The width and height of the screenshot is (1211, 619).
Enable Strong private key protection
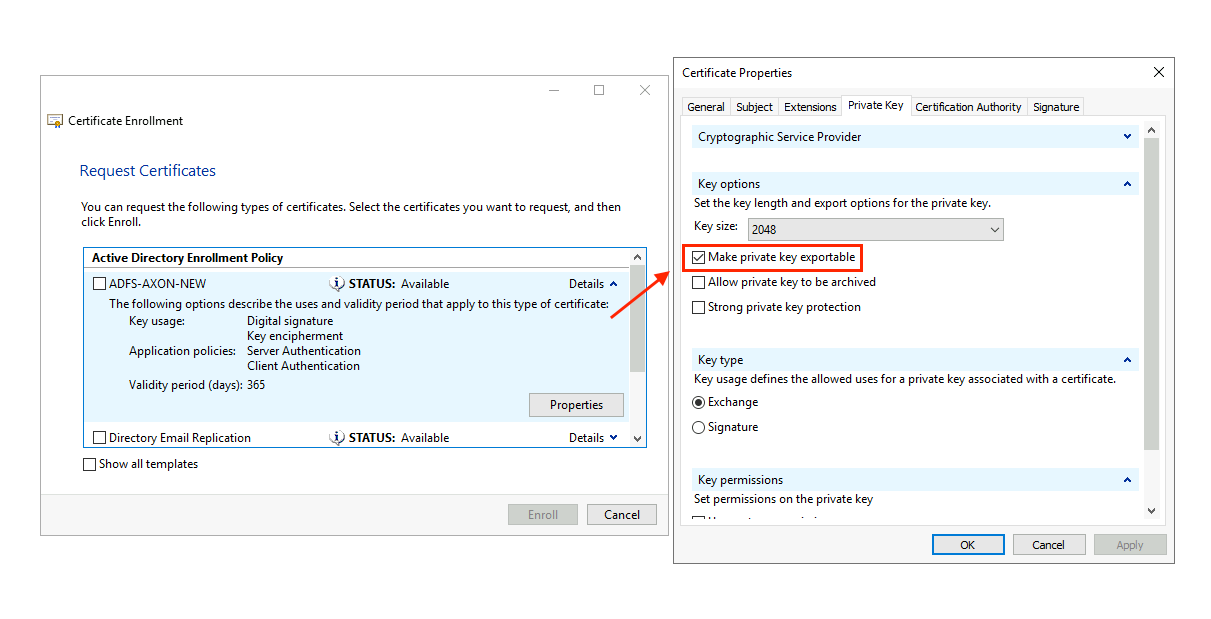[x=697, y=307]
